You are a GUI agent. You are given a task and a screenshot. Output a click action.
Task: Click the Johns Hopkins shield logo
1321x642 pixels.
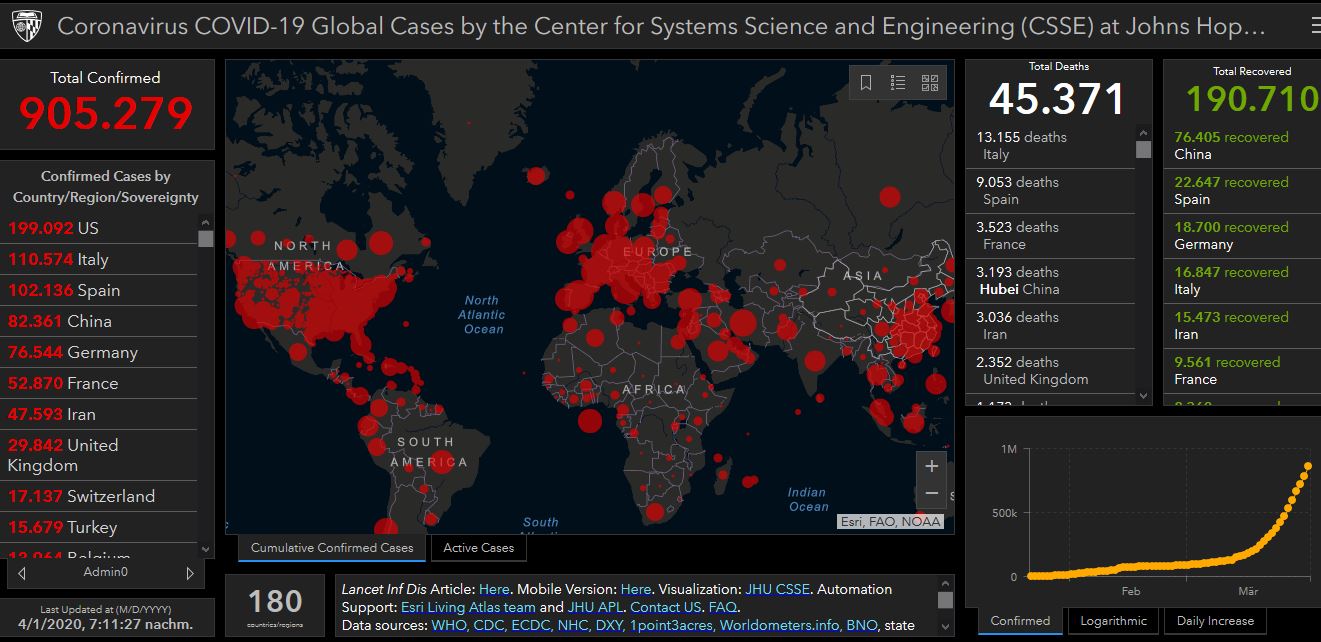click(x=27, y=27)
